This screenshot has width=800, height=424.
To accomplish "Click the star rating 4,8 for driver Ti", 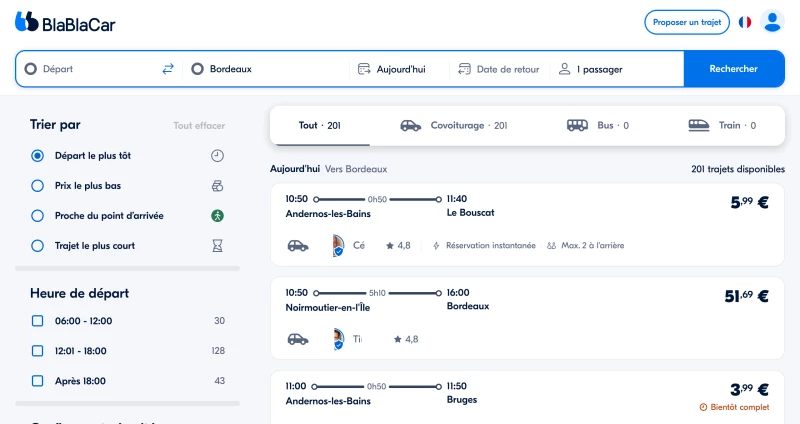I will (x=406, y=339).
